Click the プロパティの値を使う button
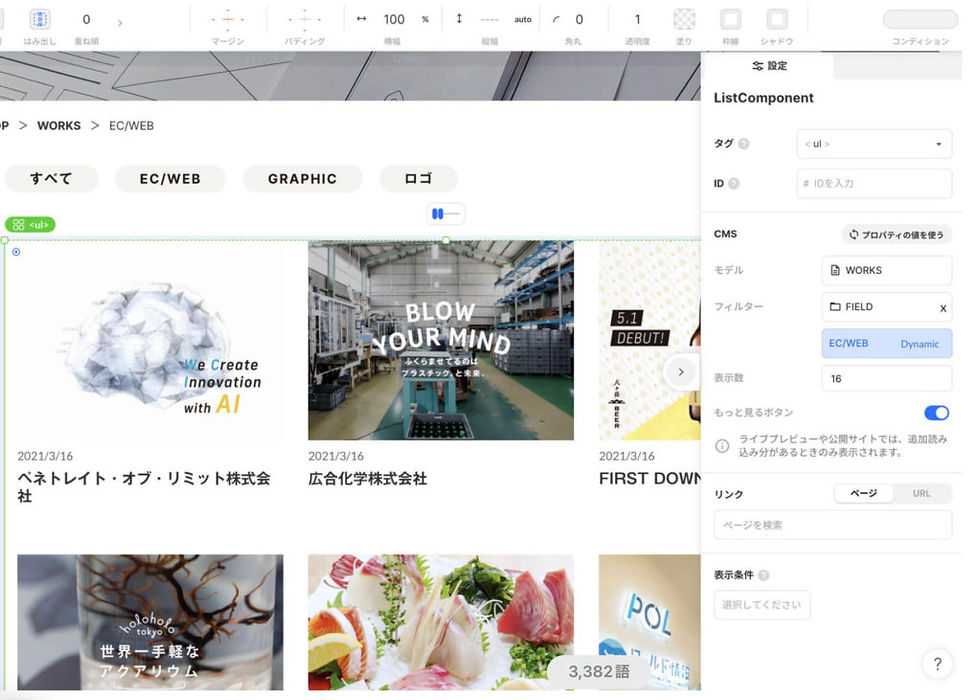980x700 pixels. pos(896,234)
